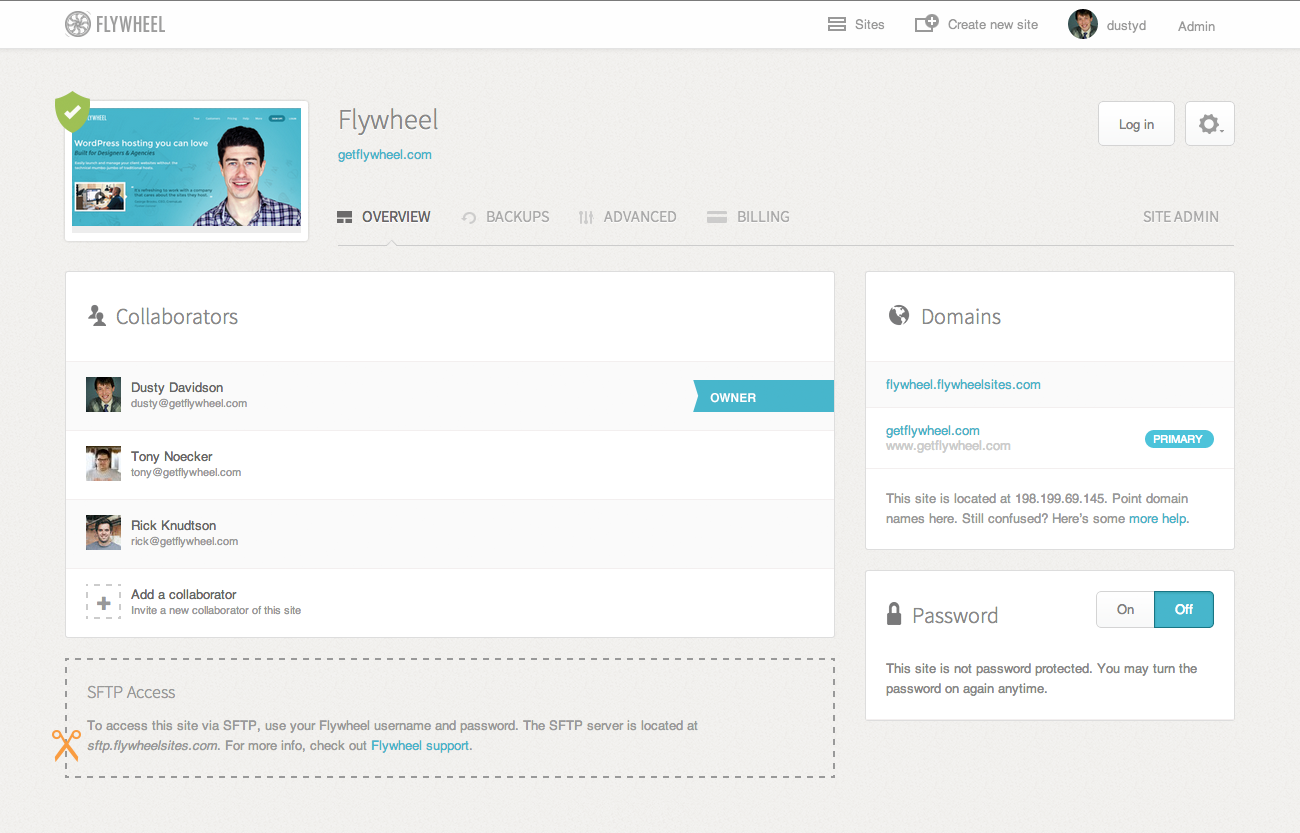Click the Password padlock icon
The width and height of the screenshot is (1300, 833).
tap(894, 614)
